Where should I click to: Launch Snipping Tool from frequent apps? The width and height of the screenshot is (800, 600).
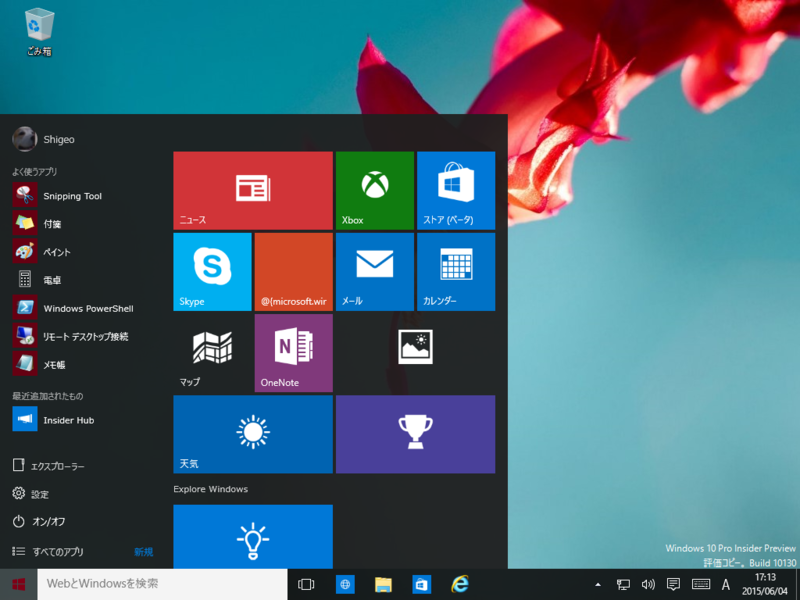click(83, 196)
